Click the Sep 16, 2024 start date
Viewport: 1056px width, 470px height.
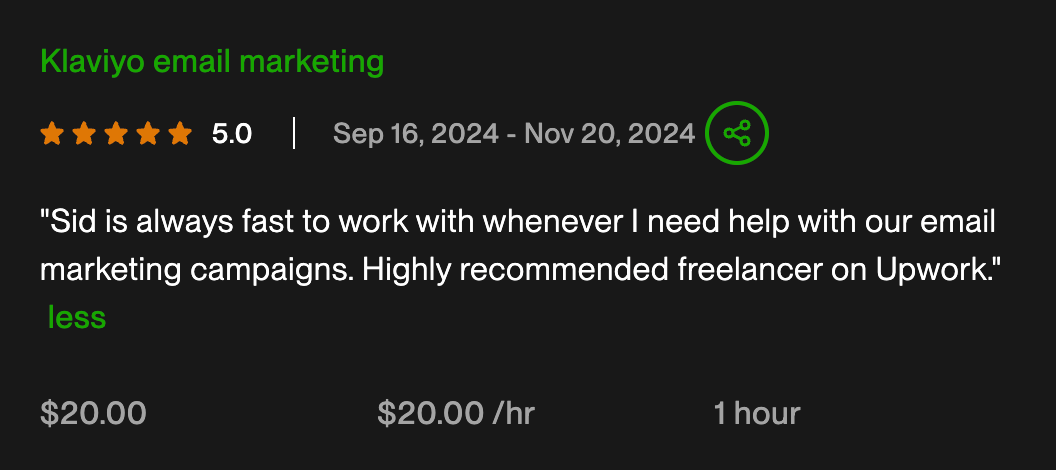pos(414,133)
